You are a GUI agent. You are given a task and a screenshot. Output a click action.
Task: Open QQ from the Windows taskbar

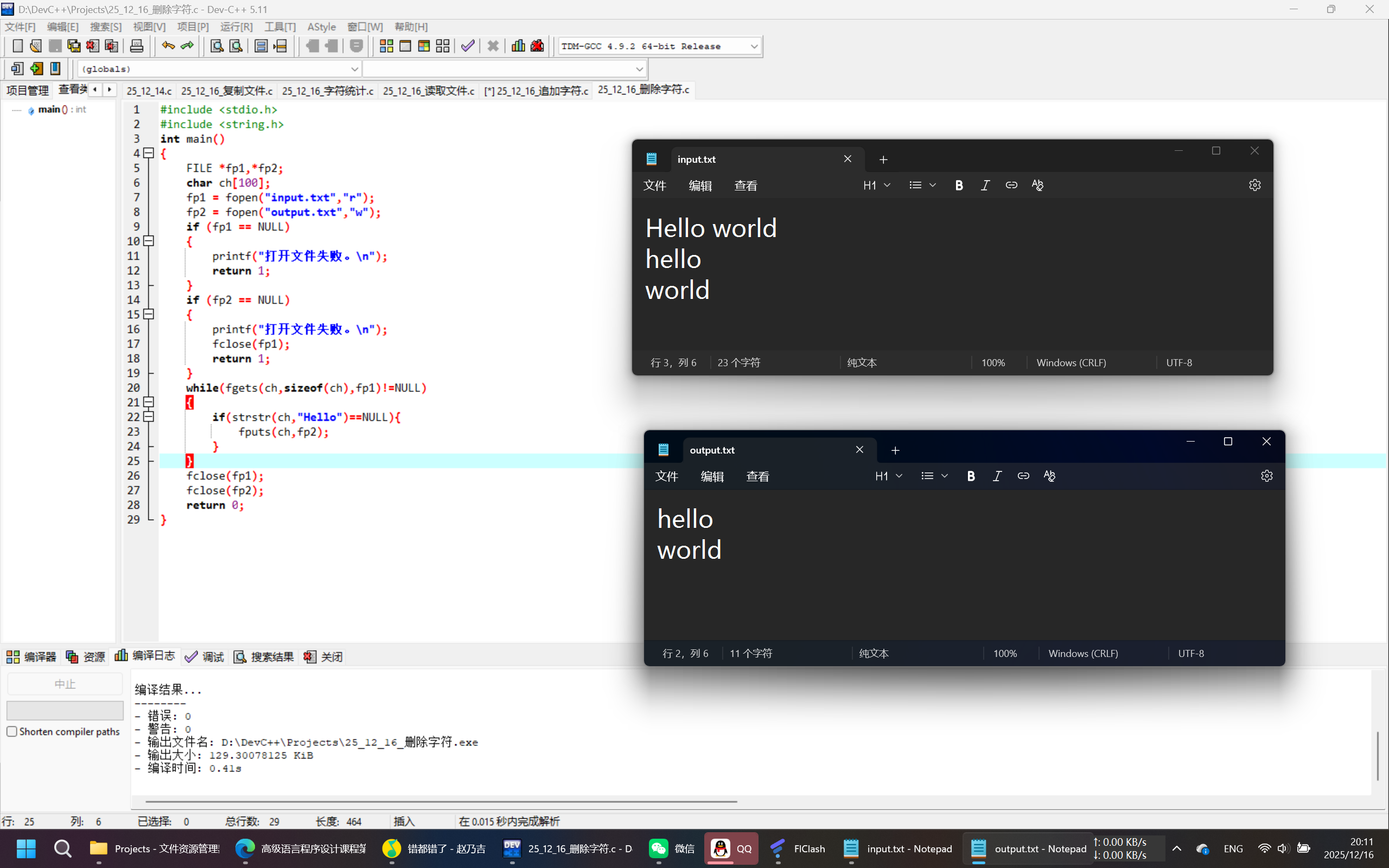coord(731,848)
